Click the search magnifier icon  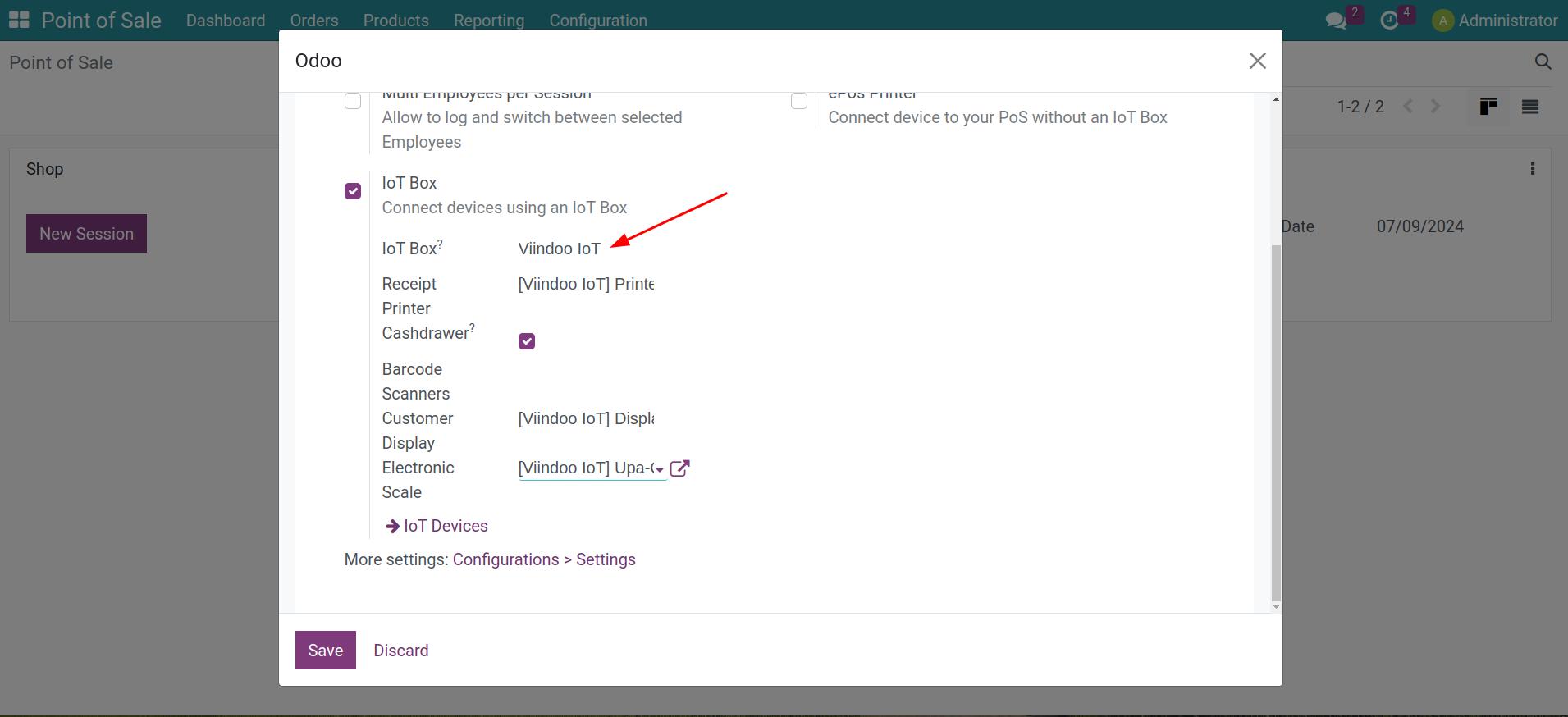pos(1543,62)
